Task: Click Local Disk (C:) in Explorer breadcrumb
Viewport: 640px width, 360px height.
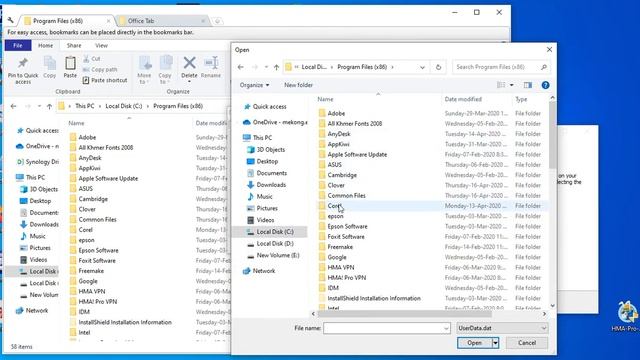Action: point(124,106)
